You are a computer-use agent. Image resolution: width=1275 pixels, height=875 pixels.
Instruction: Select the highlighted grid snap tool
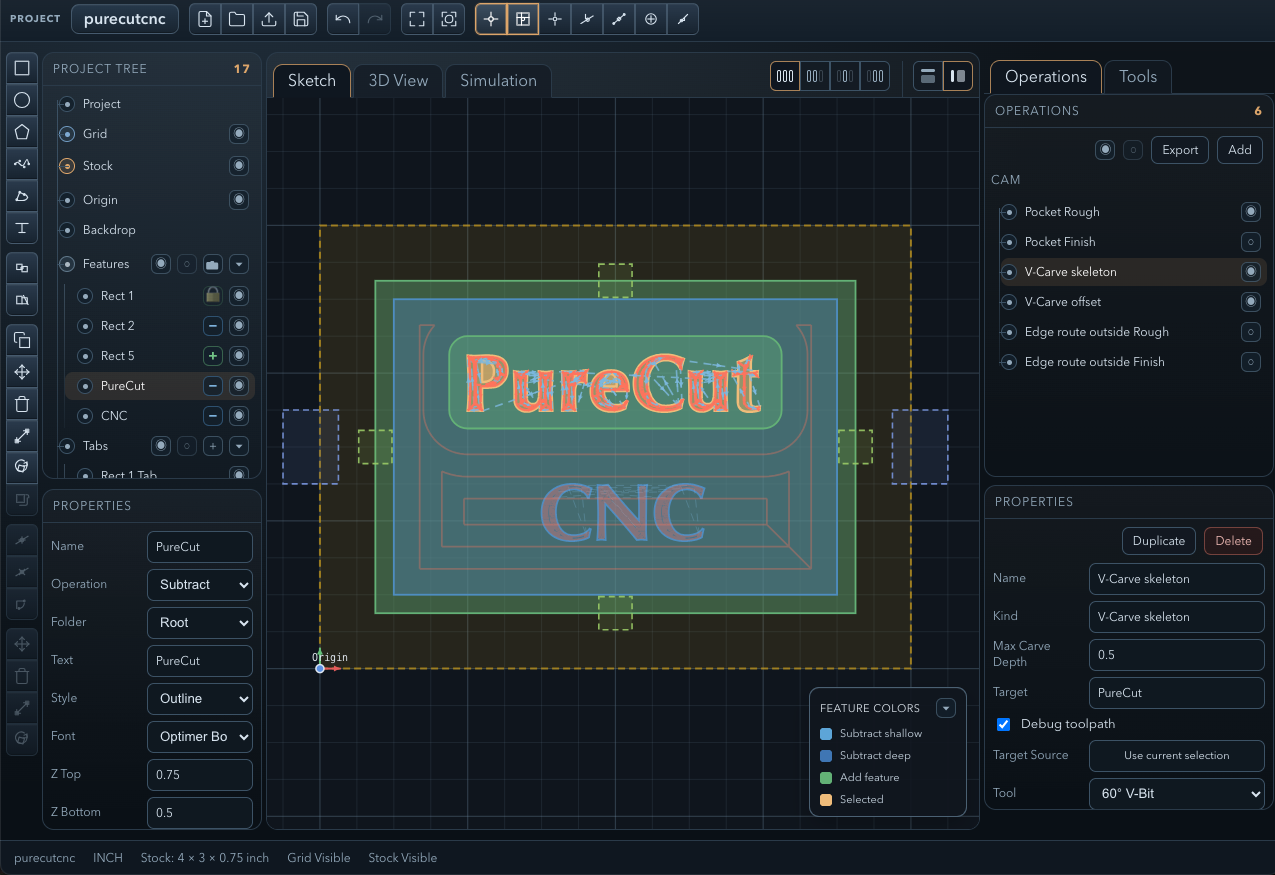pyautogui.click(x=523, y=19)
